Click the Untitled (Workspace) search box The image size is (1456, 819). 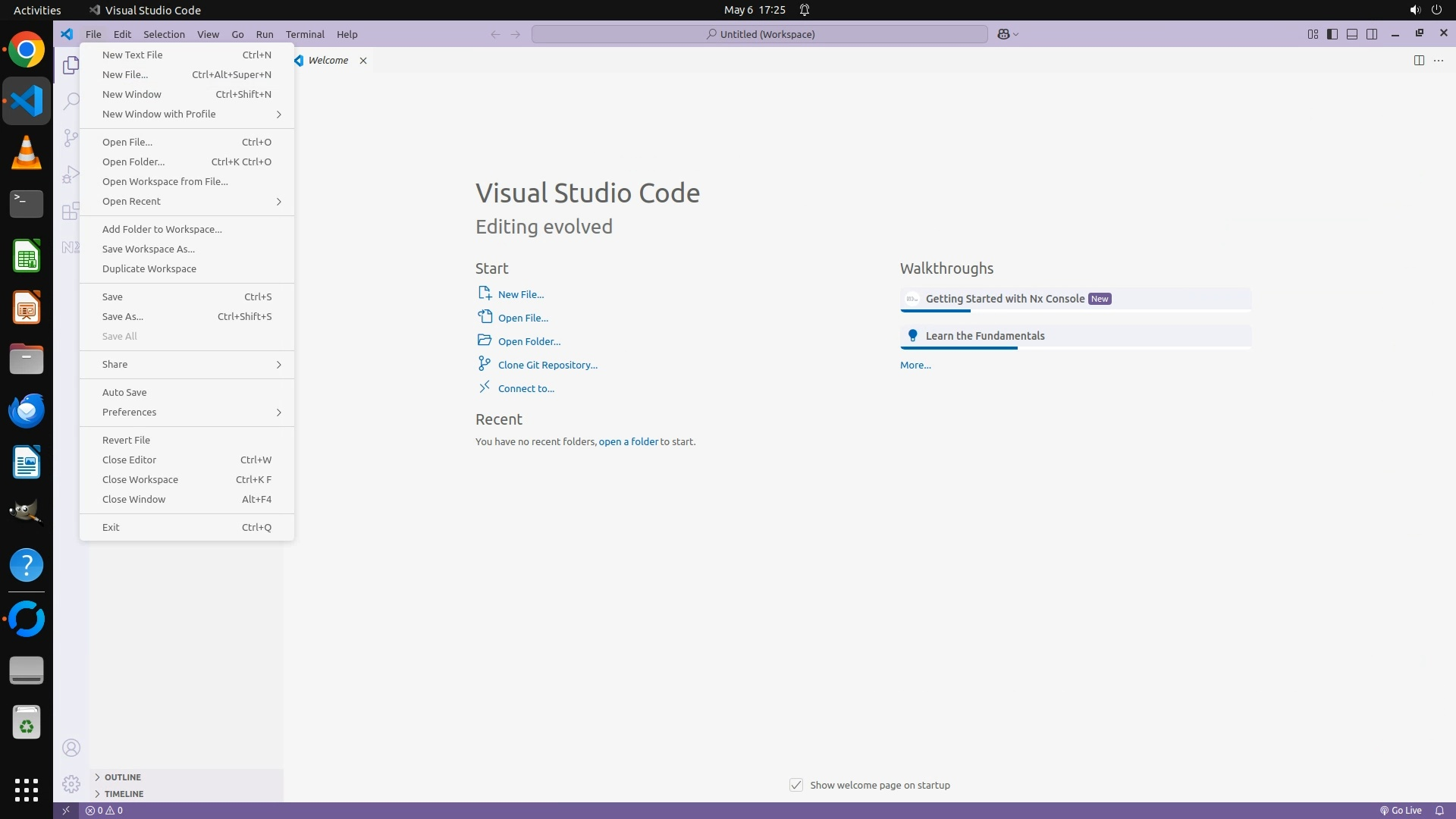(760, 34)
